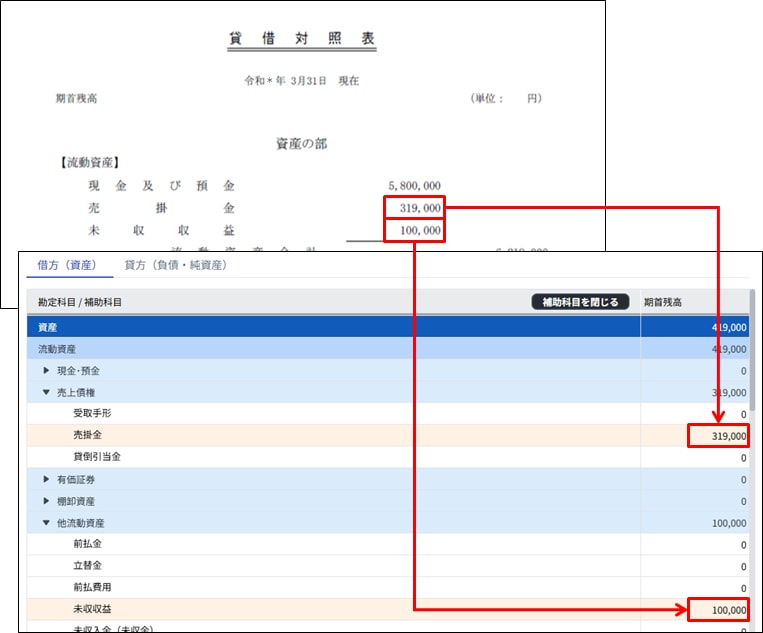Click the 前払費用 balance cell

pos(696,588)
